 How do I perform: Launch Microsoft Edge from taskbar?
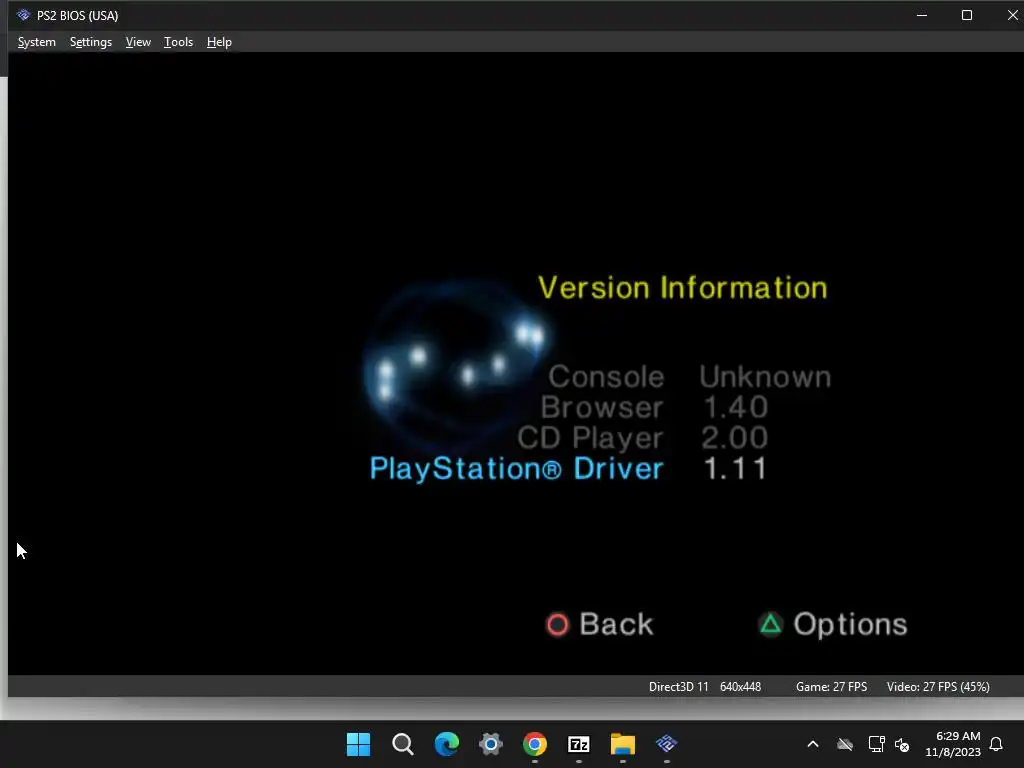point(447,744)
